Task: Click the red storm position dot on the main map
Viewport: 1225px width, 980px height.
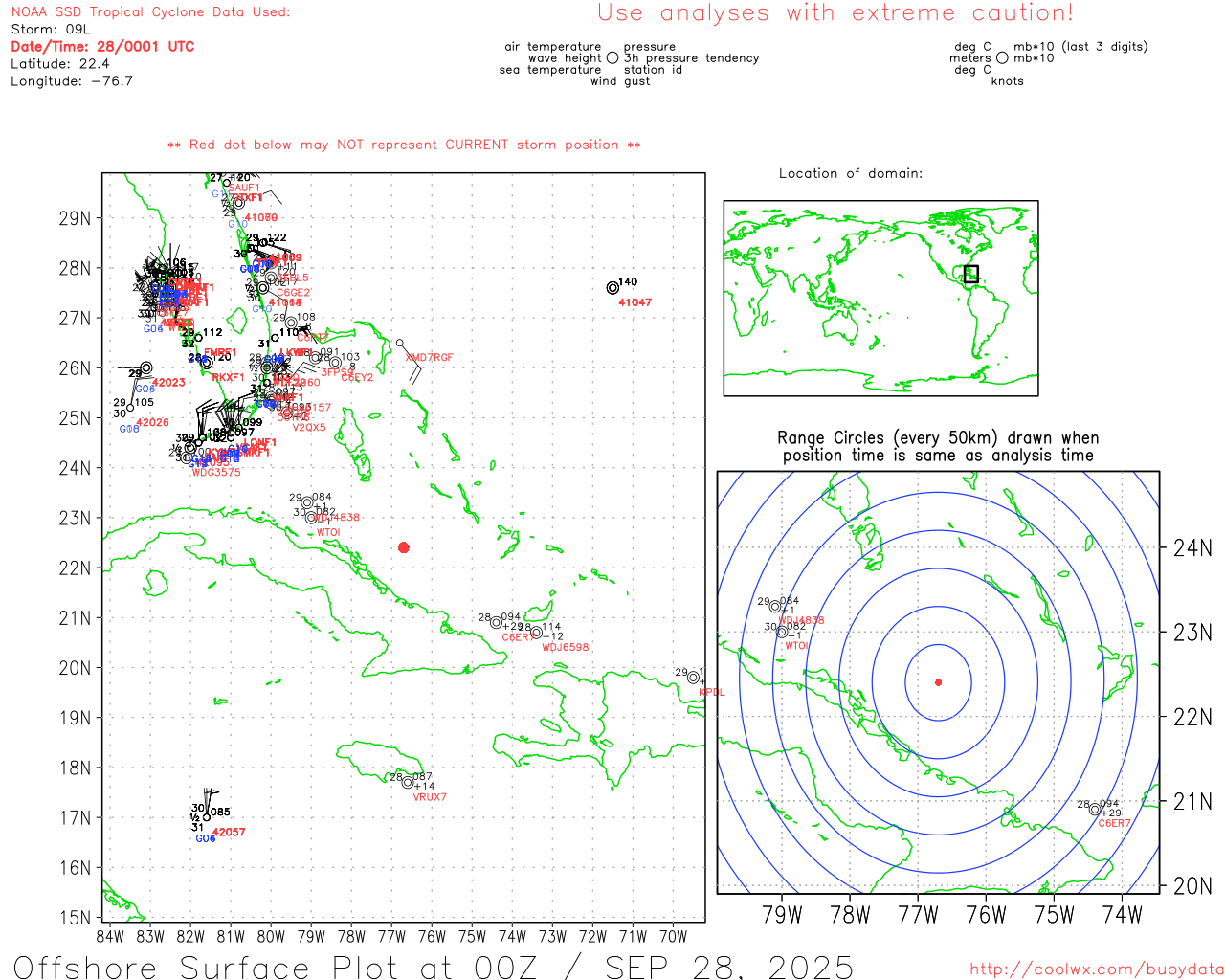Action: [x=404, y=547]
